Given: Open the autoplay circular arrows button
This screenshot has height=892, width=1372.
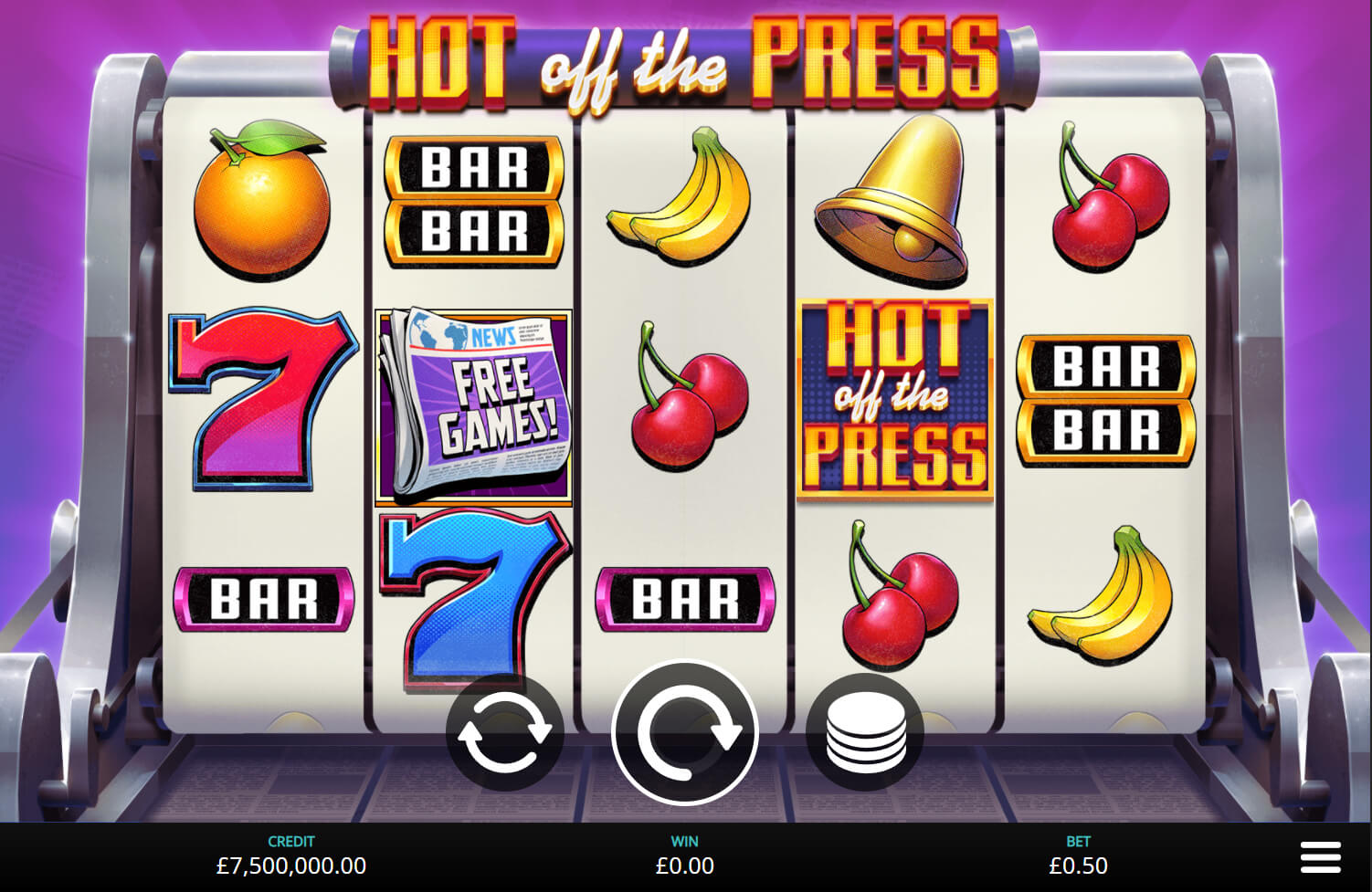Looking at the screenshot, I should 505,732.
